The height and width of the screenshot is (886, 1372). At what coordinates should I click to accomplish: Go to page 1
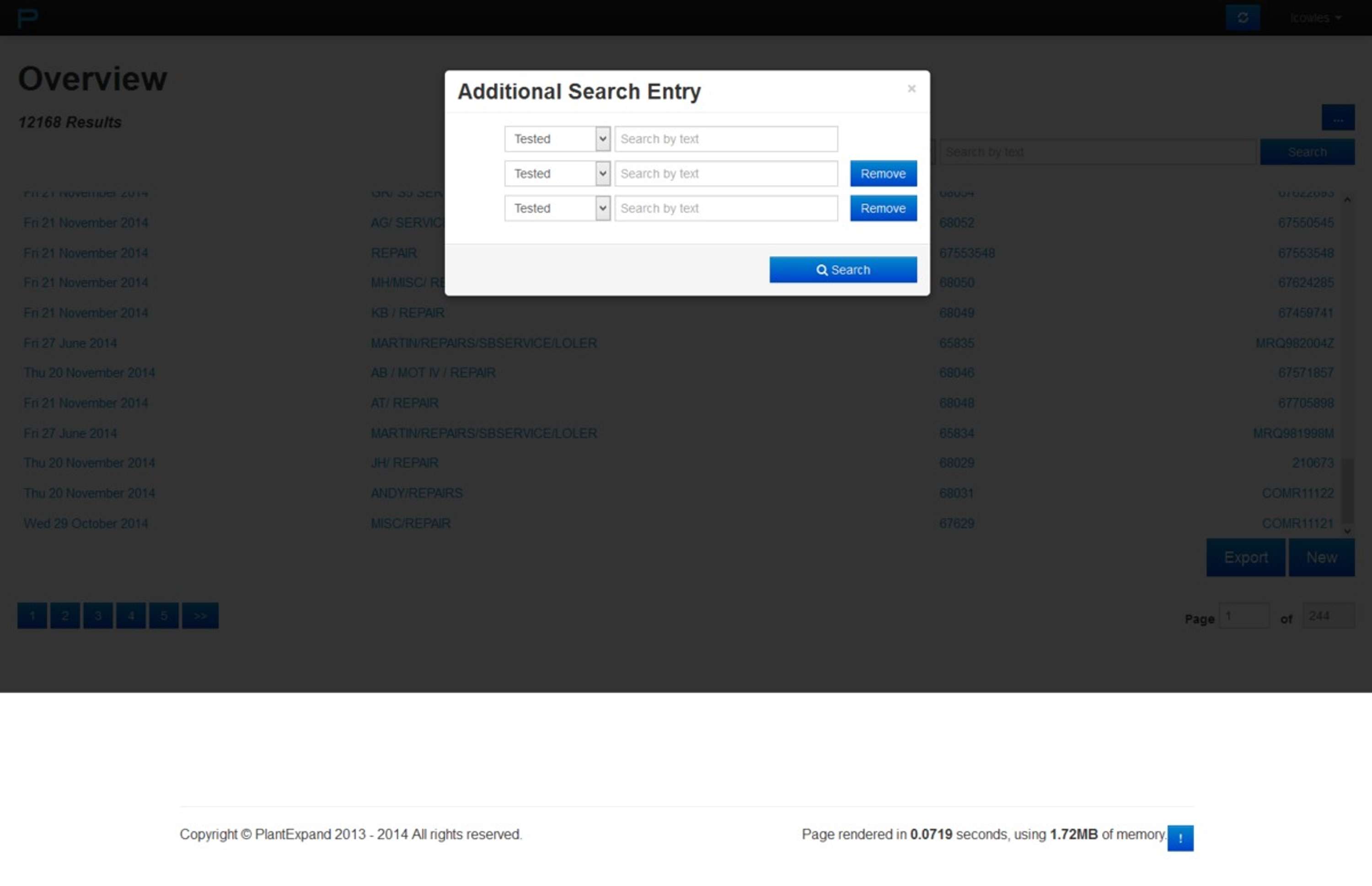(32, 616)
